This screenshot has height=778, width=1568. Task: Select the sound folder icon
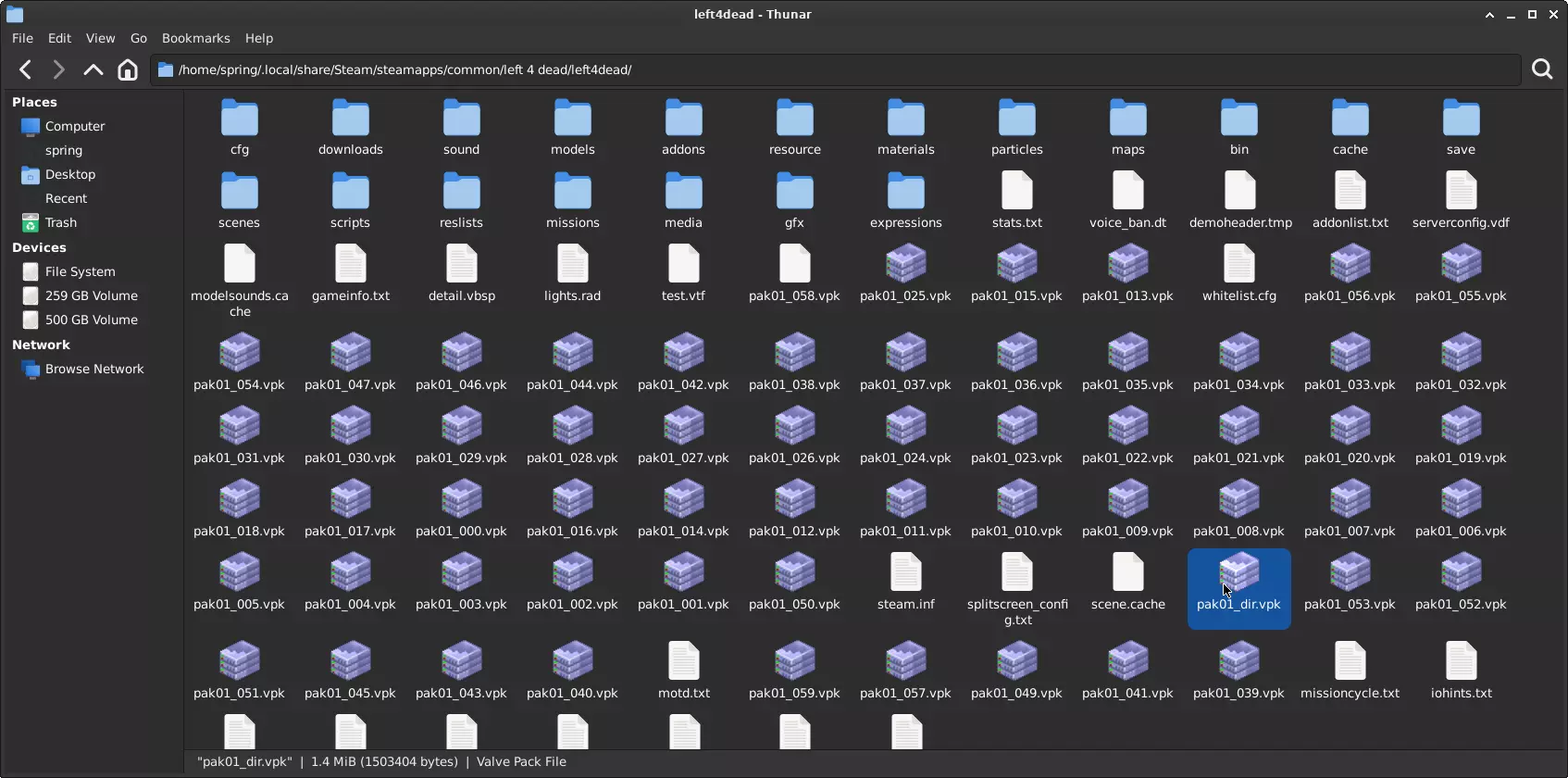pos(462,119)
